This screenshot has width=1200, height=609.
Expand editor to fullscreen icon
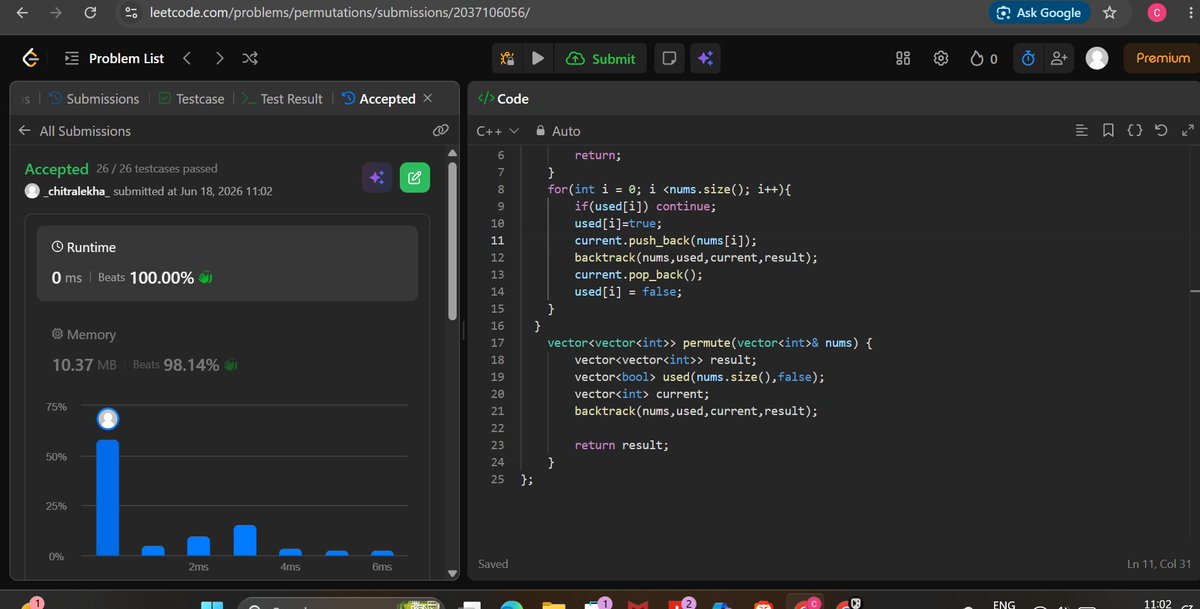[1187, 131]
